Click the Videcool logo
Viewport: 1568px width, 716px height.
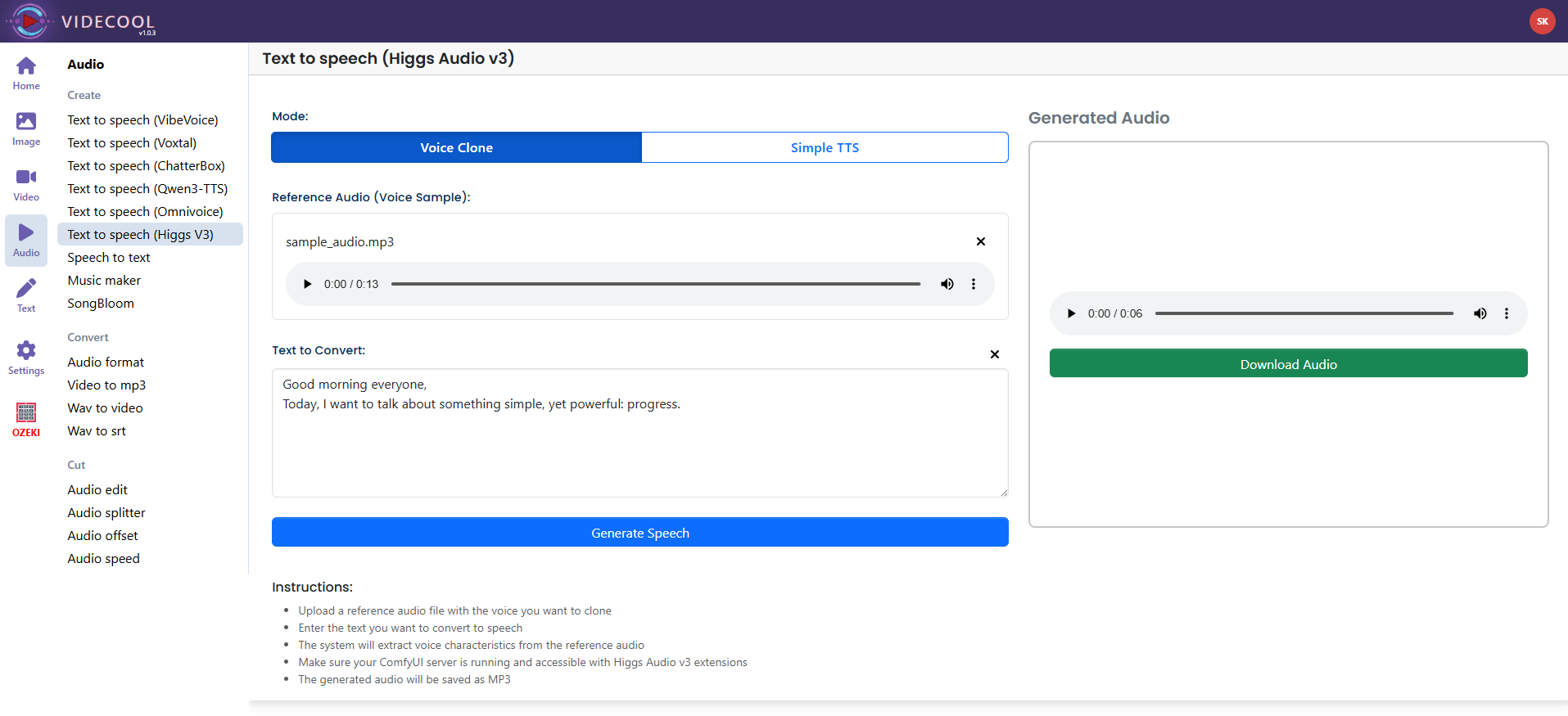80,21
